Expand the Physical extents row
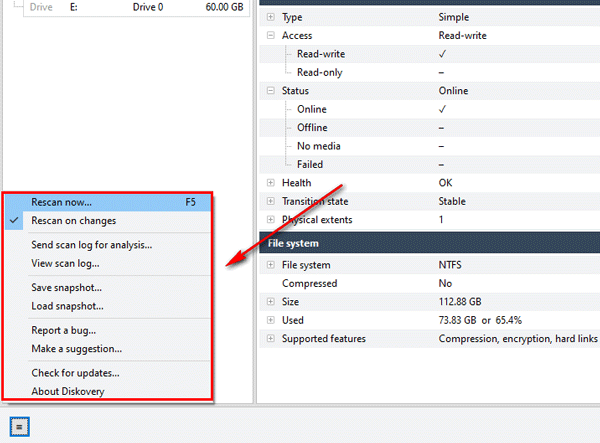 pyautogui.click(x=271, y=220)
